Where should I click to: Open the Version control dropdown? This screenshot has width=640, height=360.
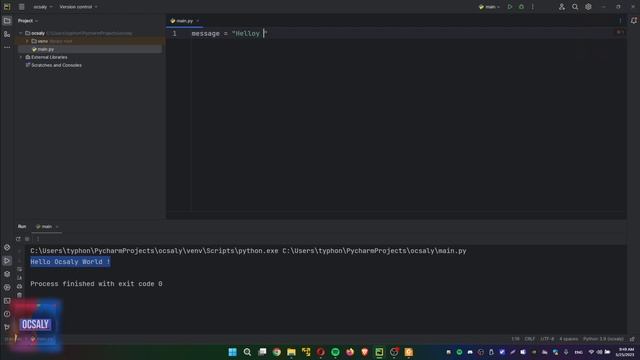(78, 7)
